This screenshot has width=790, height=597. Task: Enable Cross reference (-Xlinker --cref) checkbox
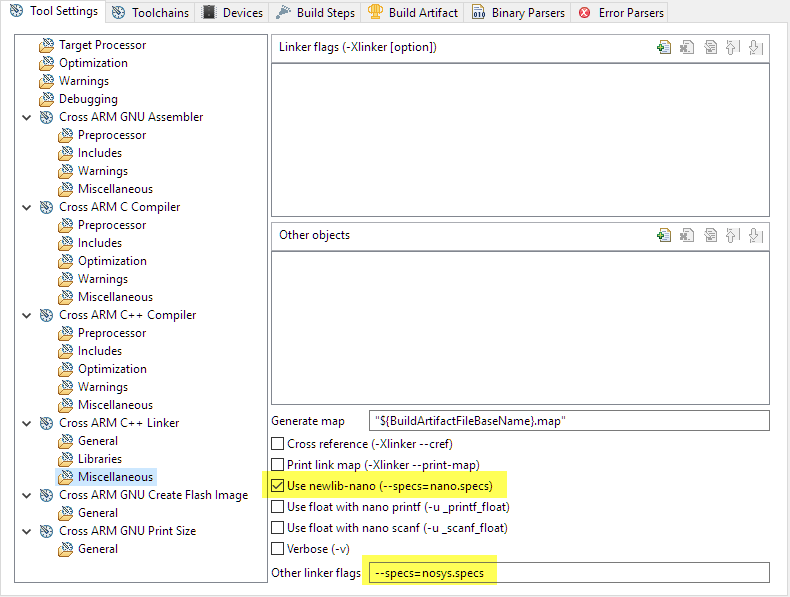coord(278,444)
